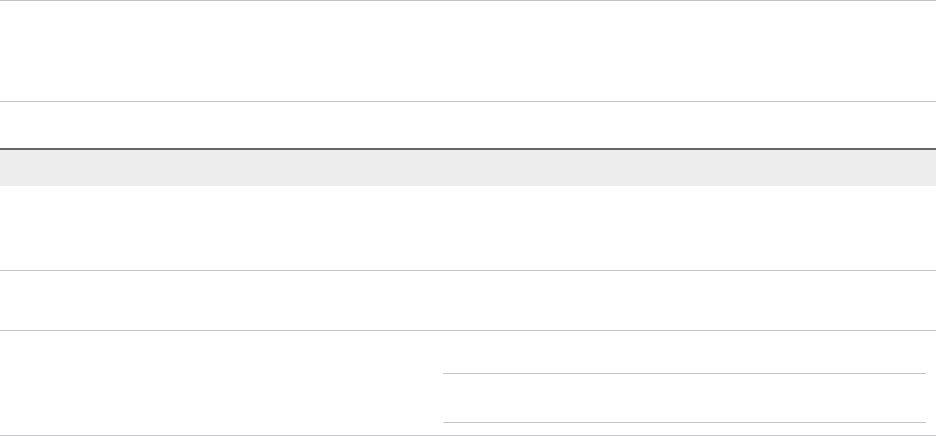The height and width of the screenshot is (436, 936).
Task: Click the last sub-row below the short divider lines
Action: (x=684, y=428)
